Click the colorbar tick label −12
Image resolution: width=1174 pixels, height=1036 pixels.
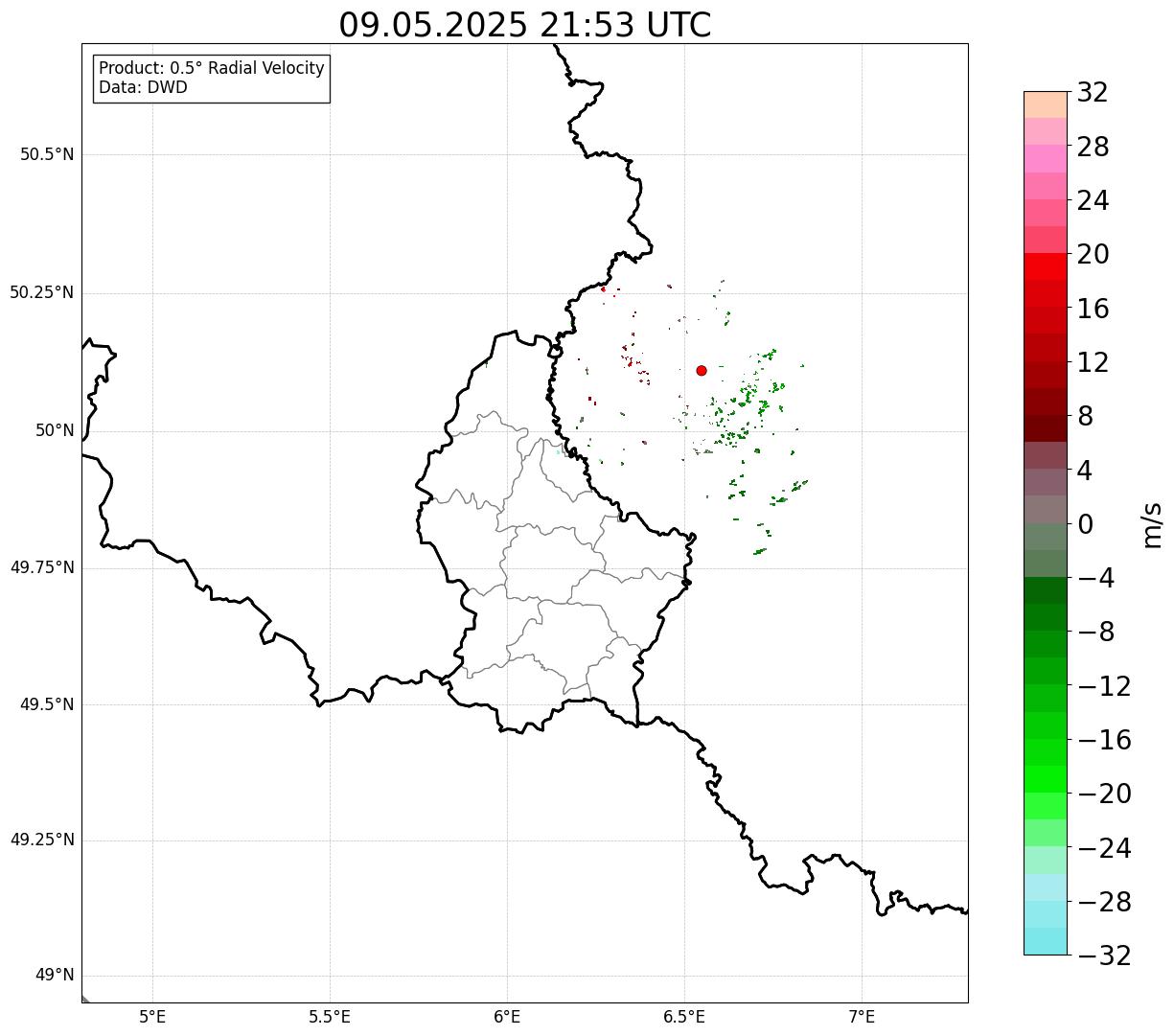point(1104,686)
